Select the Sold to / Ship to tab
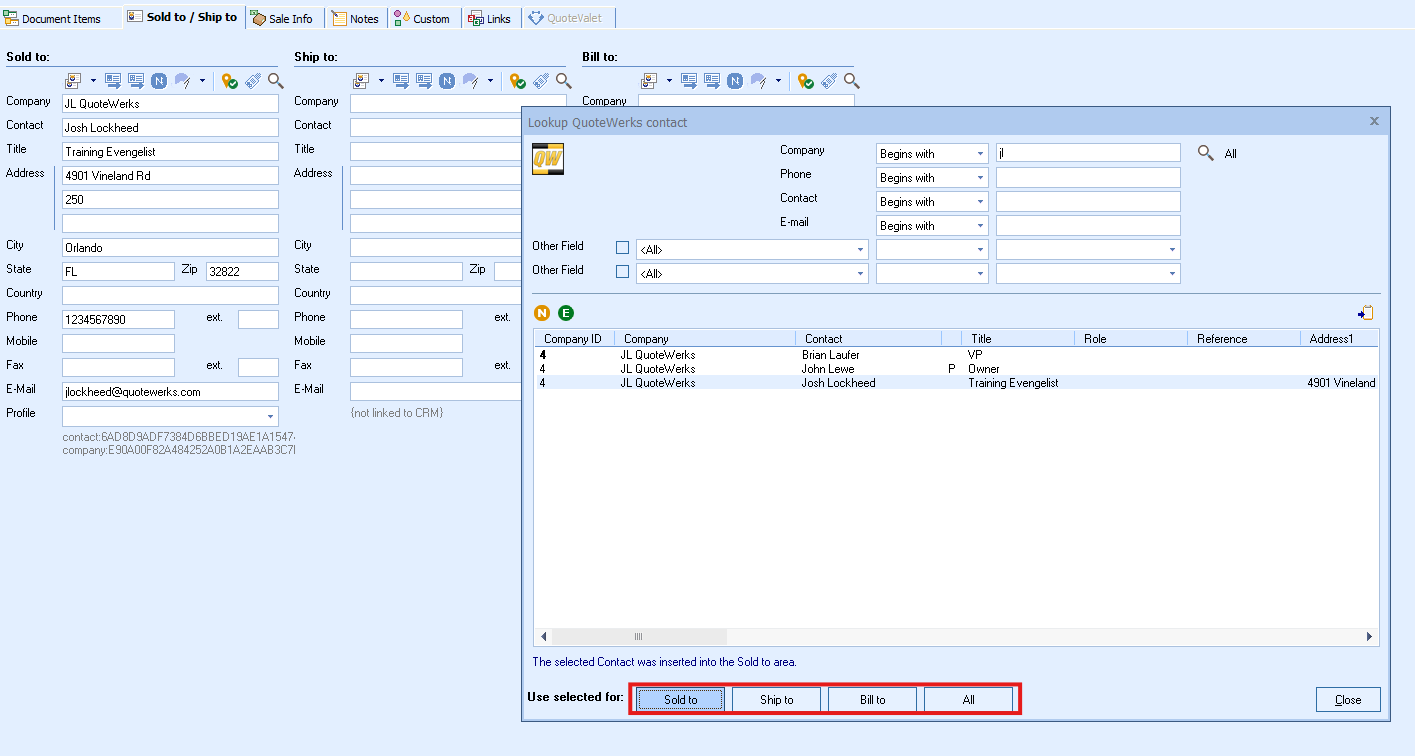 183,17
